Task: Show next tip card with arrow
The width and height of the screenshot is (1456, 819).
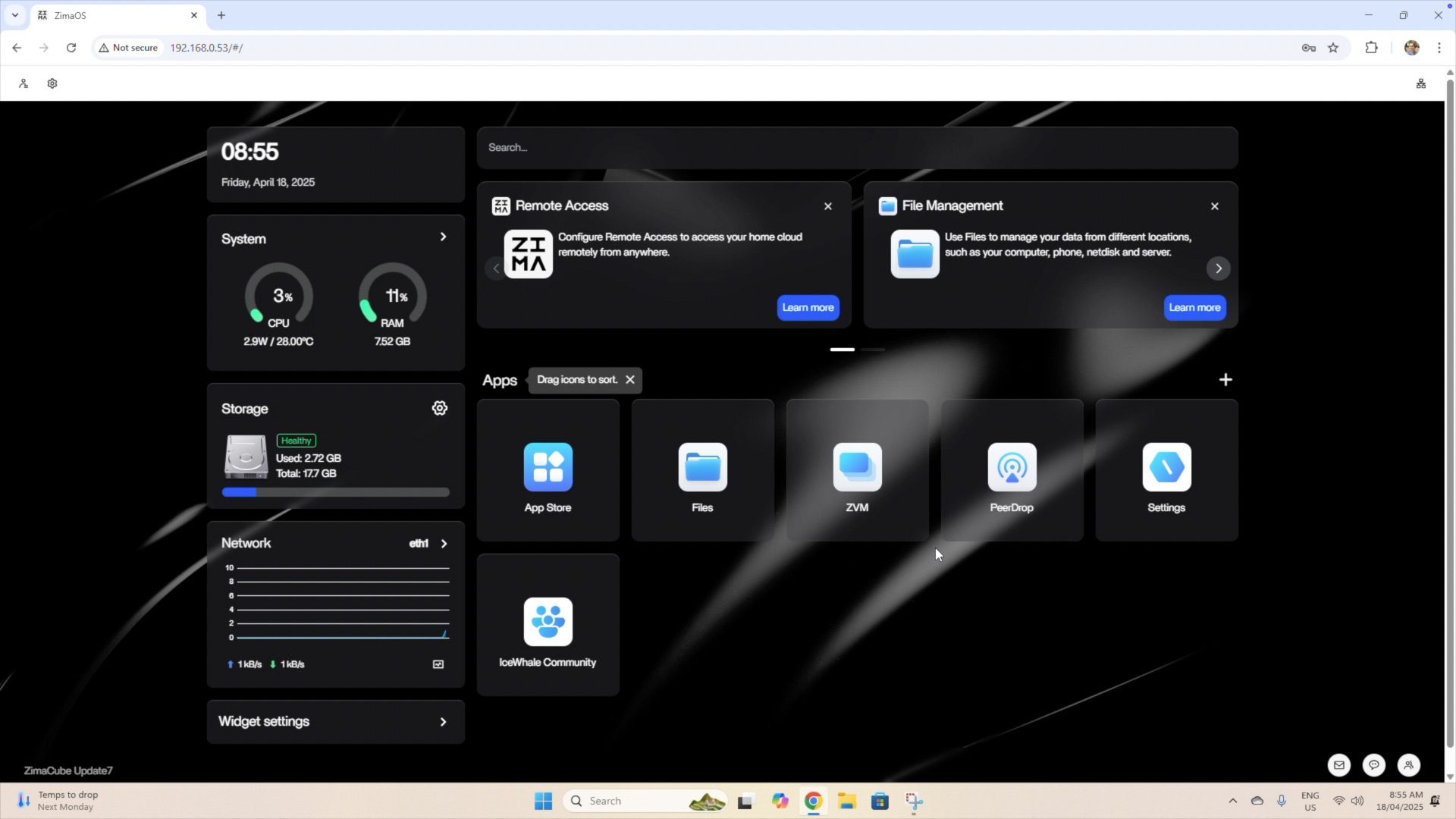Action: tap(1218, 268)
